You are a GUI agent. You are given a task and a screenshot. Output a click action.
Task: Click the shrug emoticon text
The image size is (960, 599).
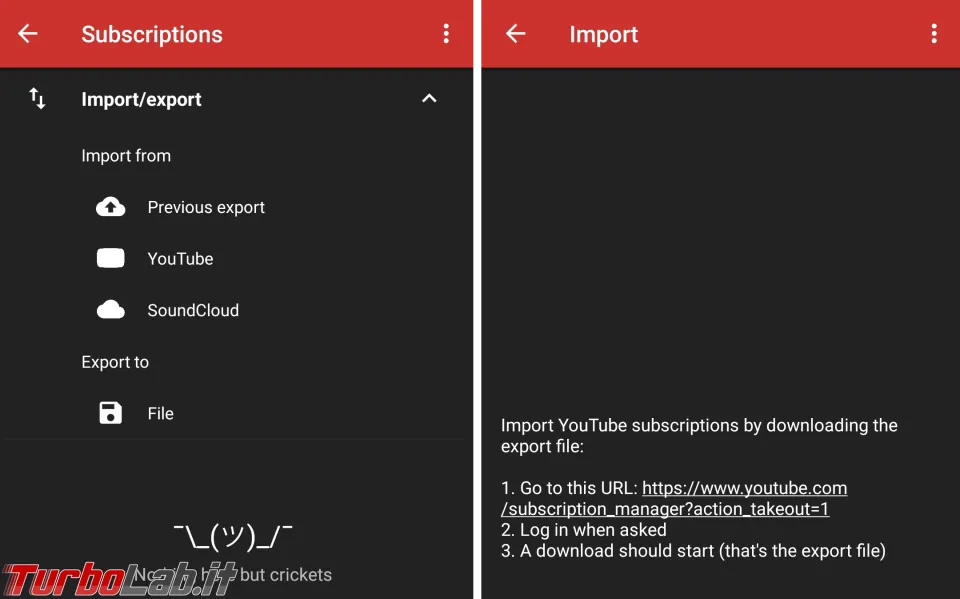pyautogui.click(x=233, y=537)
